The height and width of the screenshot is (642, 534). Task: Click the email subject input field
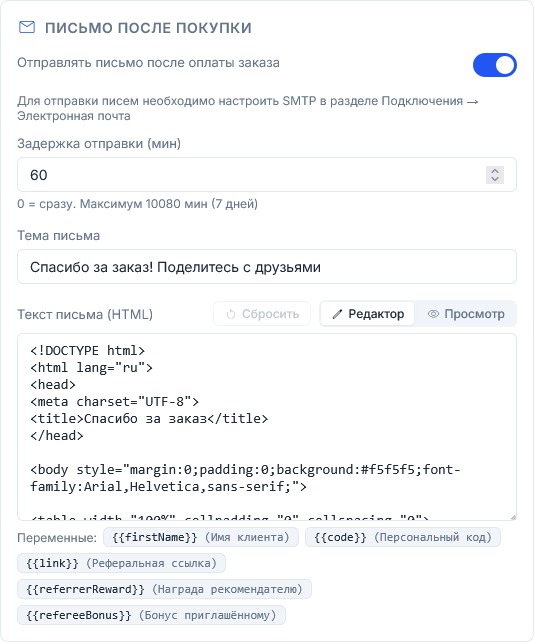[267, 267]
